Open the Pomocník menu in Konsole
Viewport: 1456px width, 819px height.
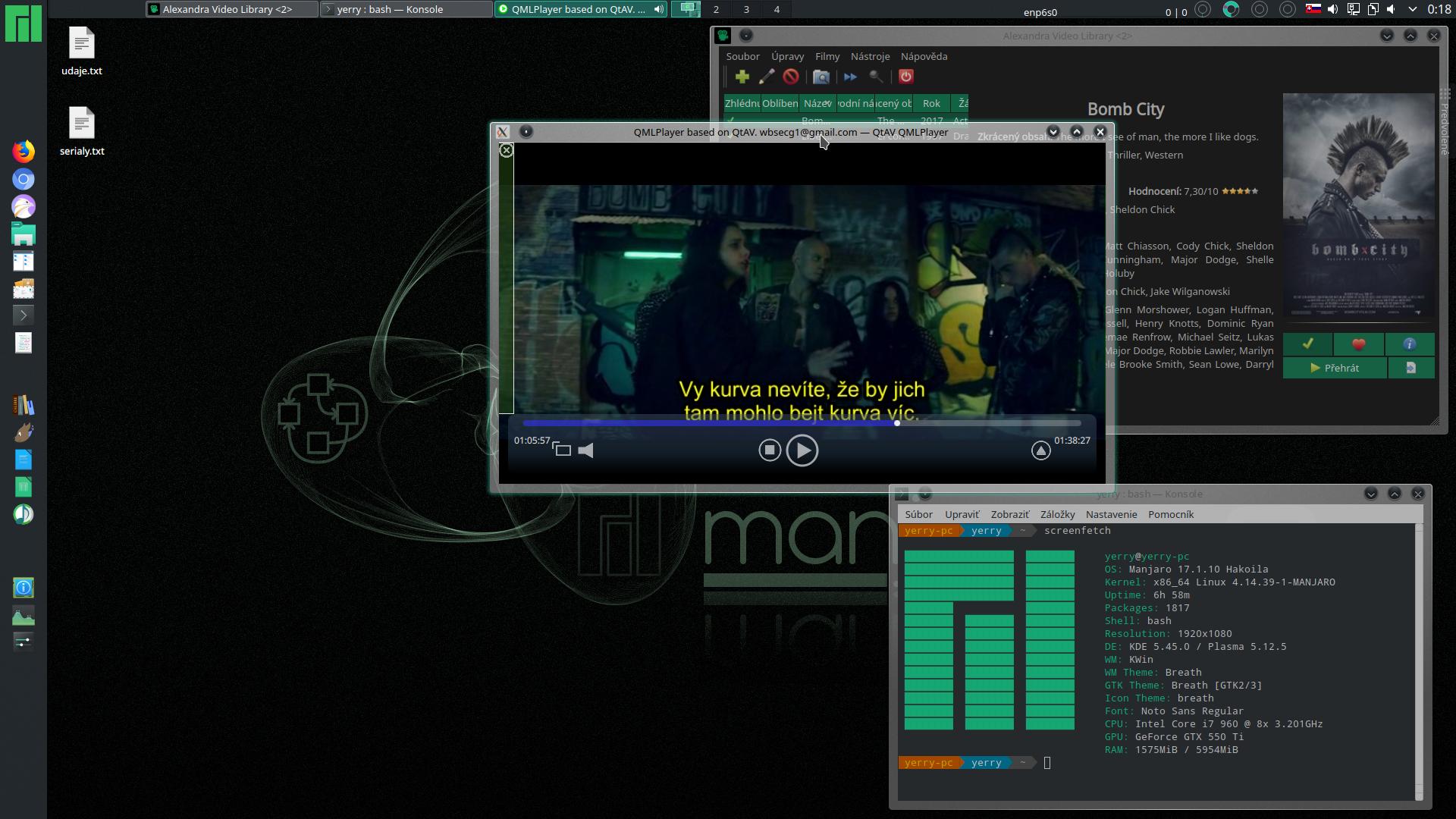[1170, 514]
